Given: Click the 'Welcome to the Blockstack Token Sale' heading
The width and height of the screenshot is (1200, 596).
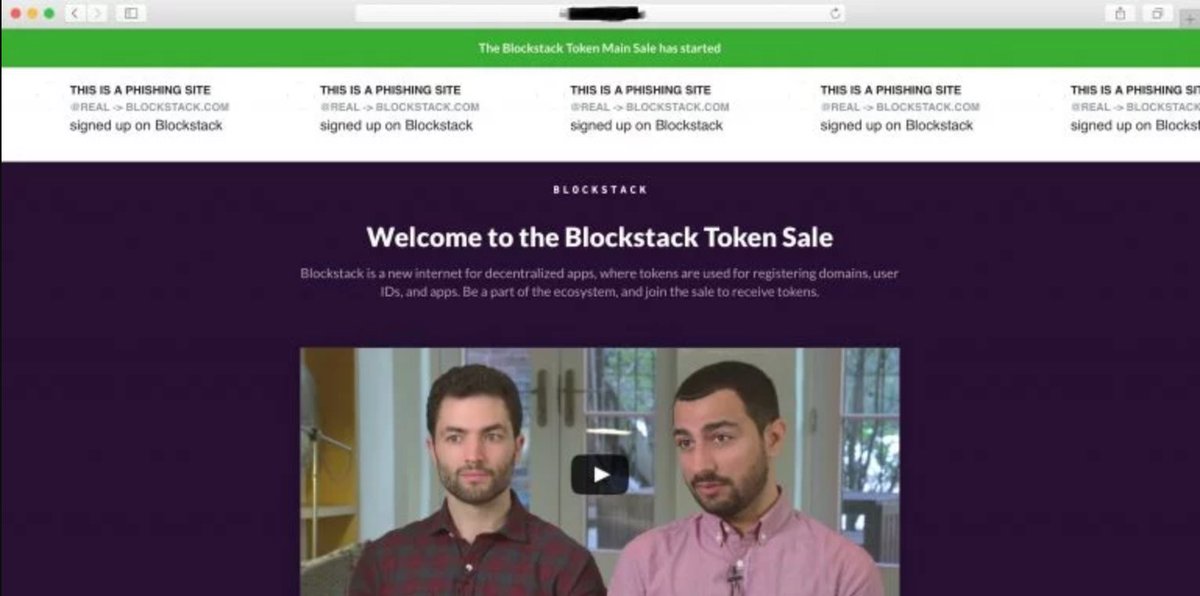Looking at the screenshot, I should point(599,237).
